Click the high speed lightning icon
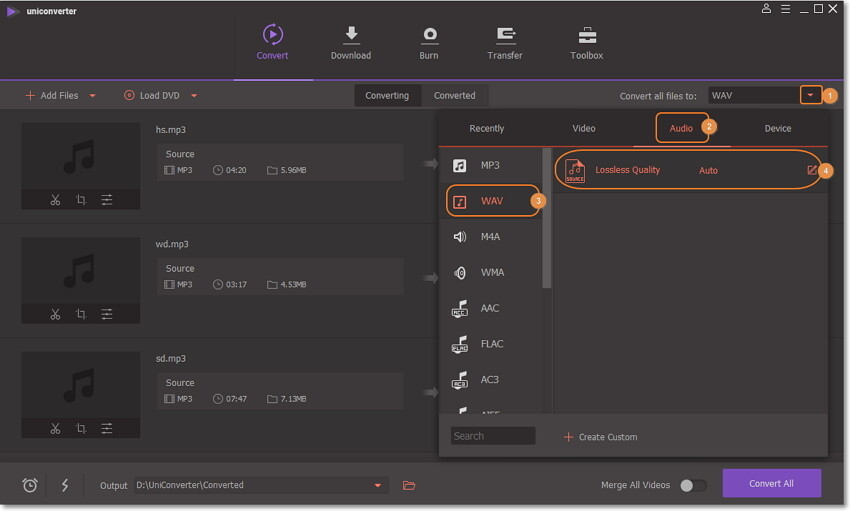 65,485
